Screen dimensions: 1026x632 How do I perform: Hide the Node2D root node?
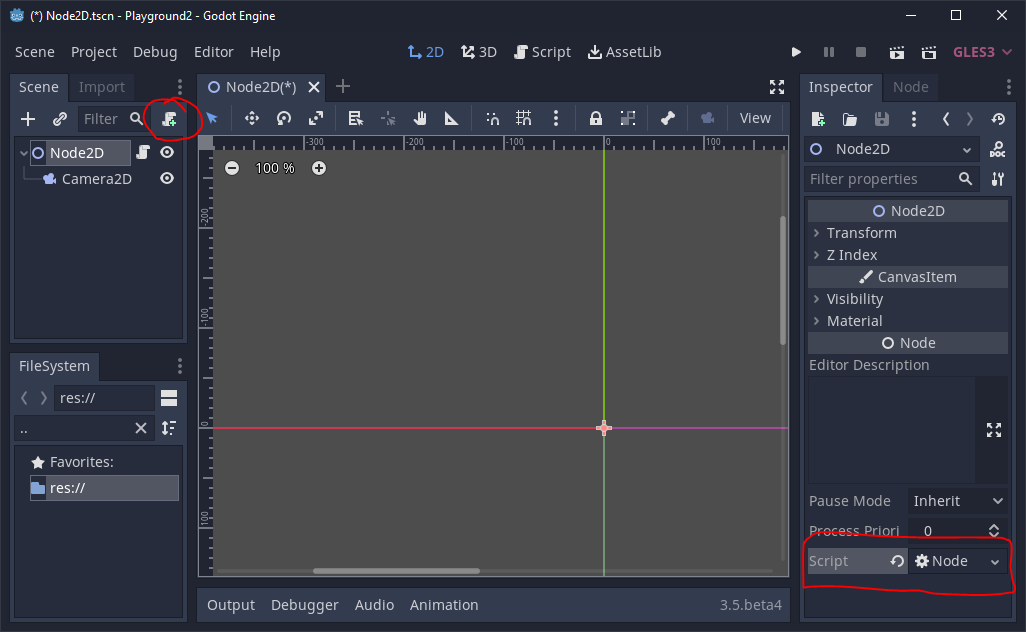tap(165, 152)
